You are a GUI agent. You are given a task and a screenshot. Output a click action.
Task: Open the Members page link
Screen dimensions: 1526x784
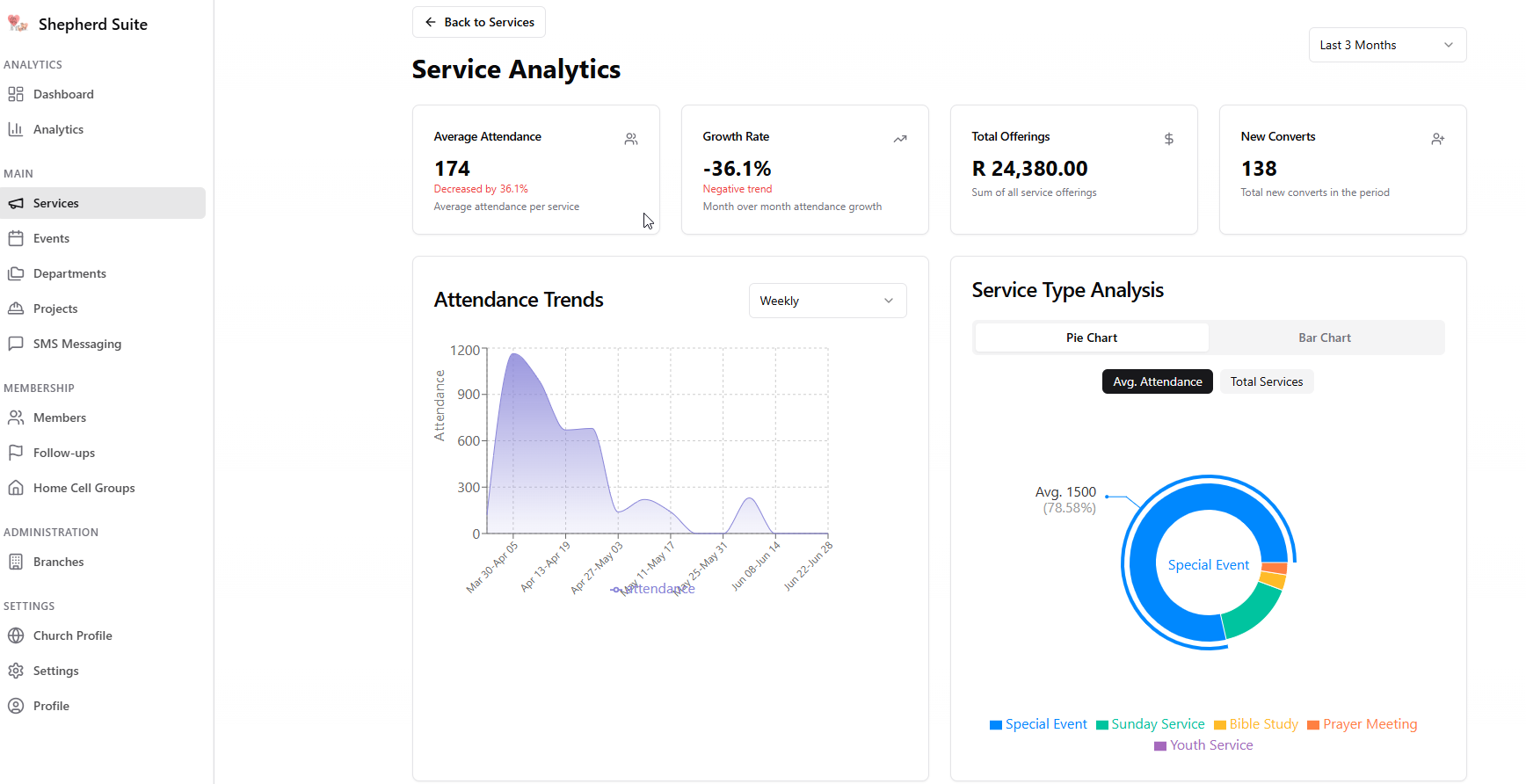pyautogui.click(x=60, y=417)
